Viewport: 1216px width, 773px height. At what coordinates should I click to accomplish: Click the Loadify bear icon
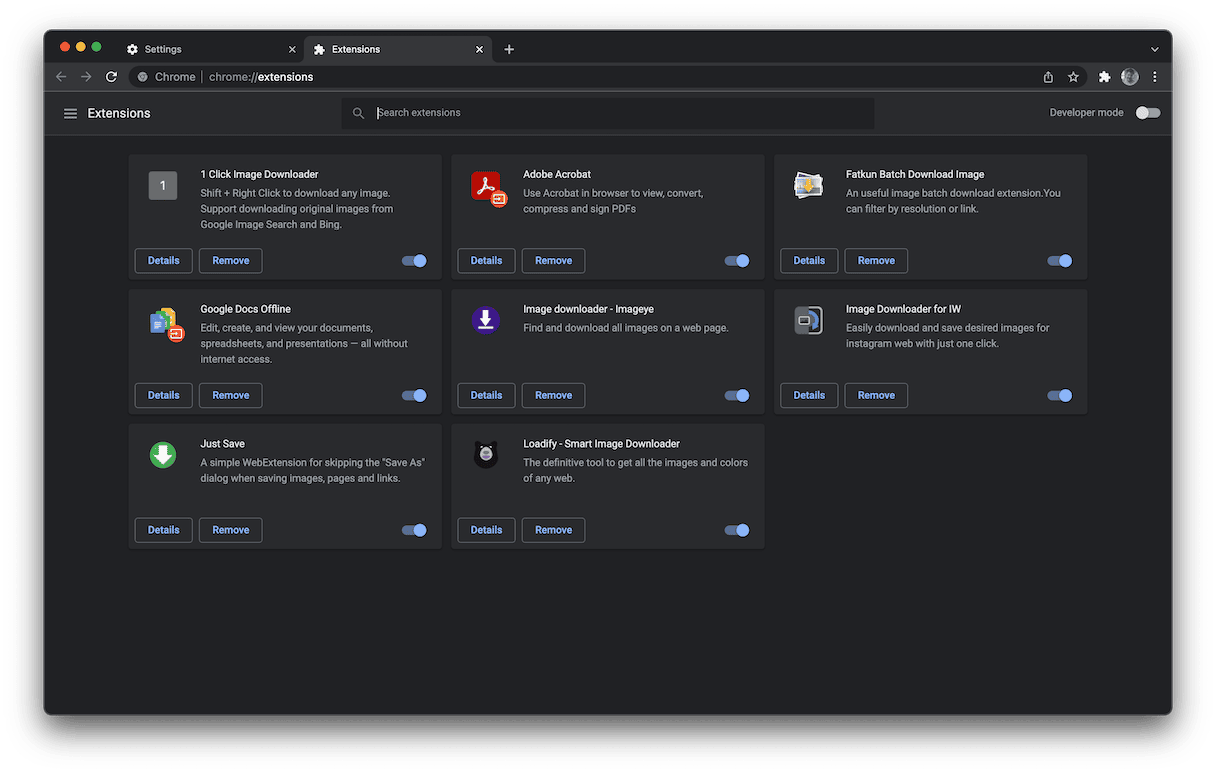click(485, 455)
